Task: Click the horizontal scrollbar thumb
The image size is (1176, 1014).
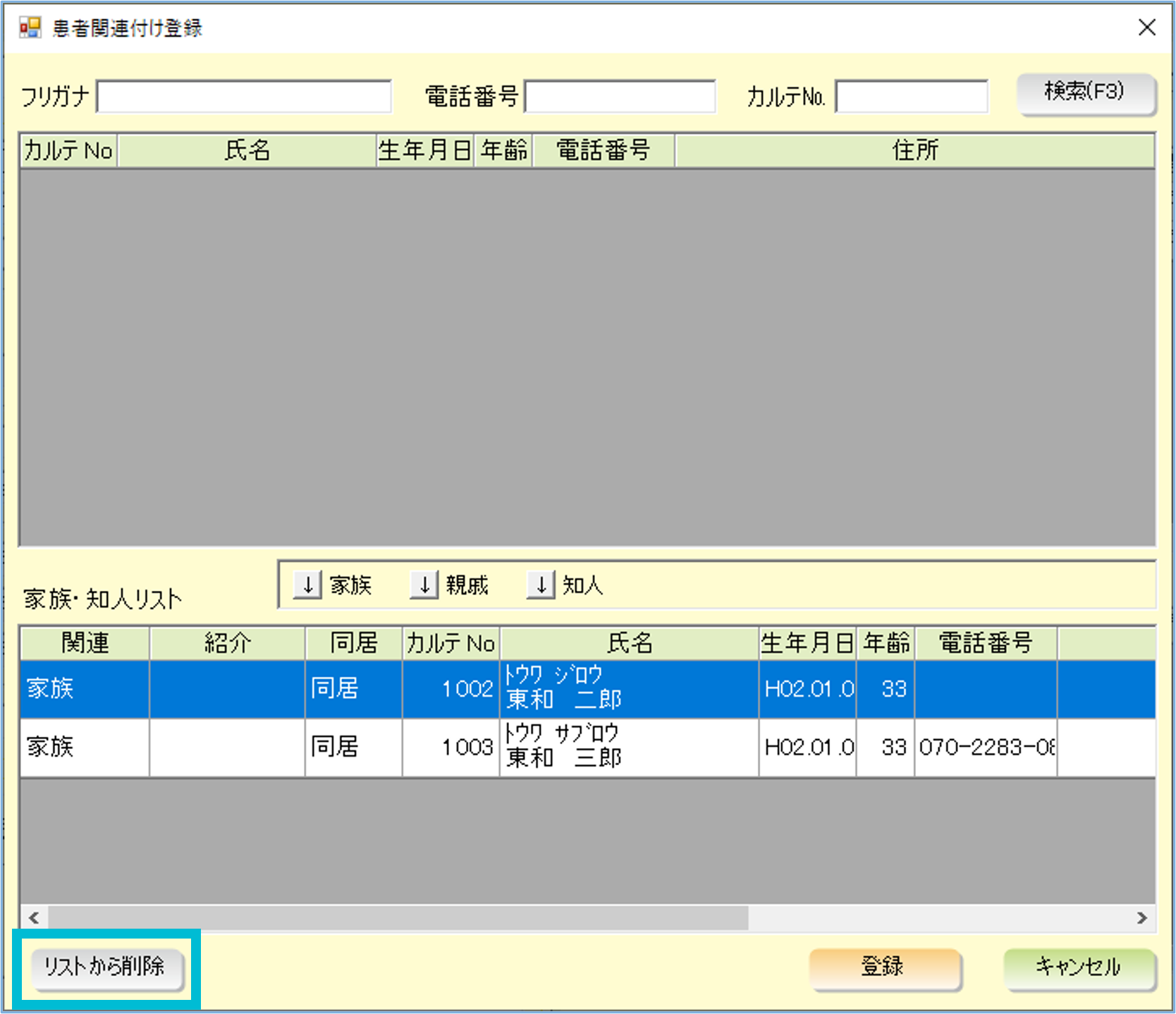Action: point(398,917)
